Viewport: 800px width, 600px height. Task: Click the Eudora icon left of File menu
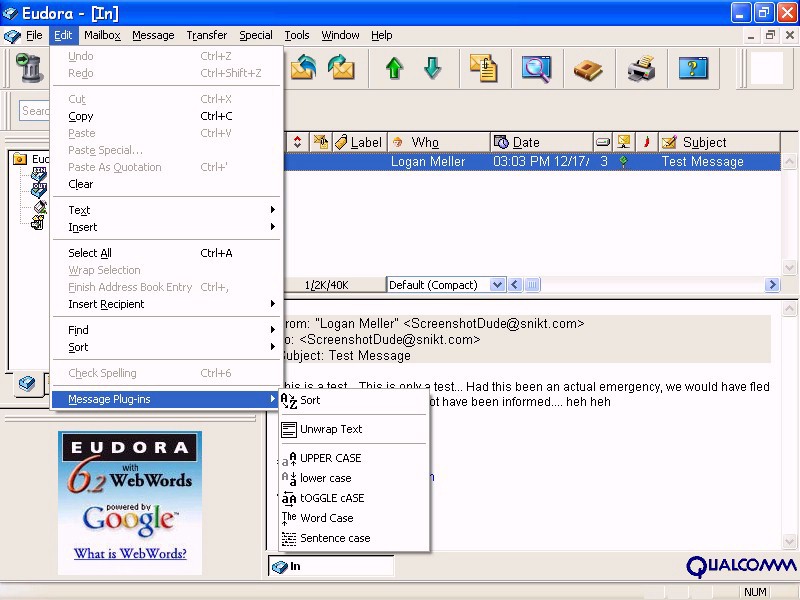pos(12,36)
